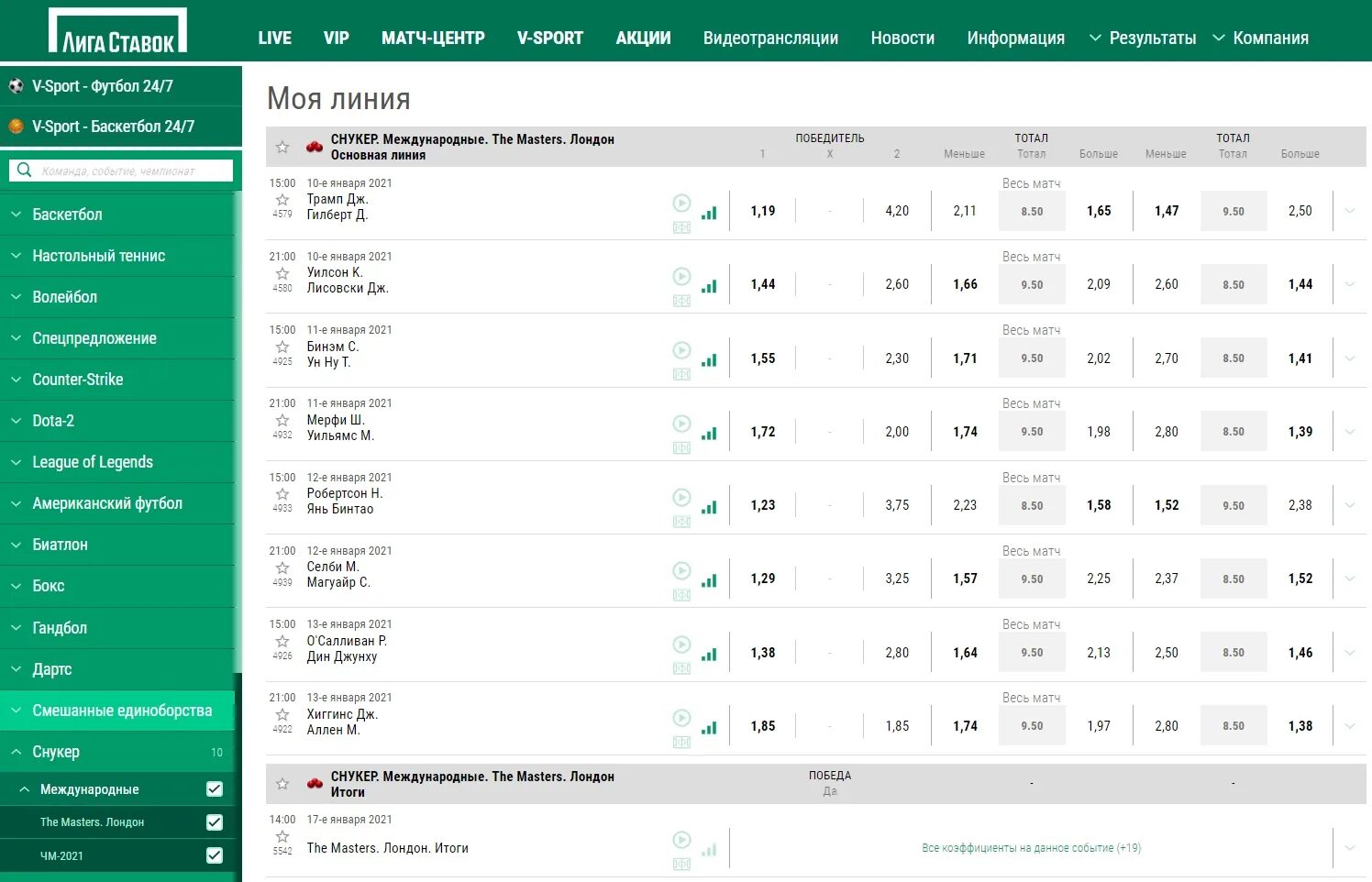
Task: Favorite the Селби М. – Магуайр С. match
Action: click(x=282, y=568)
